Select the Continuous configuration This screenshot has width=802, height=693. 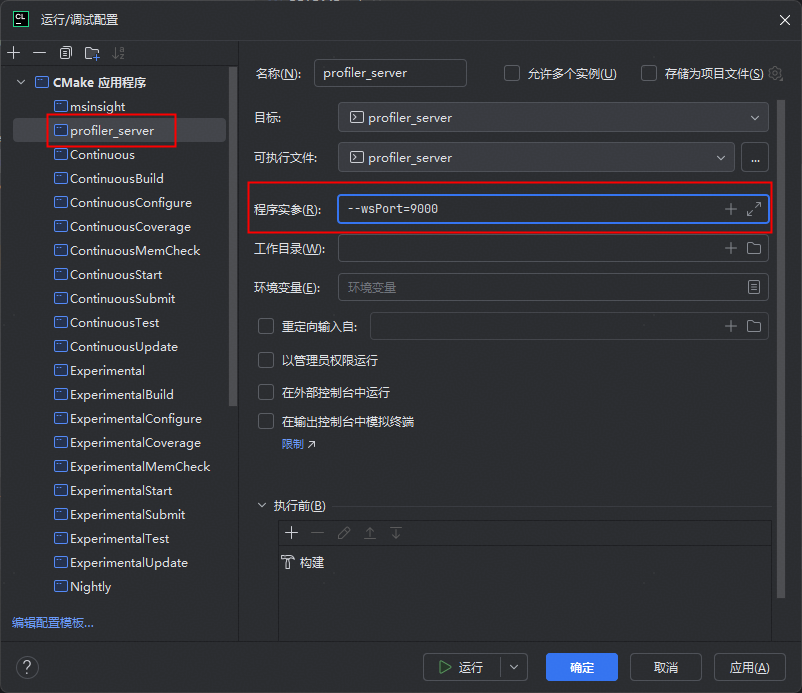(x=102, y=154)
